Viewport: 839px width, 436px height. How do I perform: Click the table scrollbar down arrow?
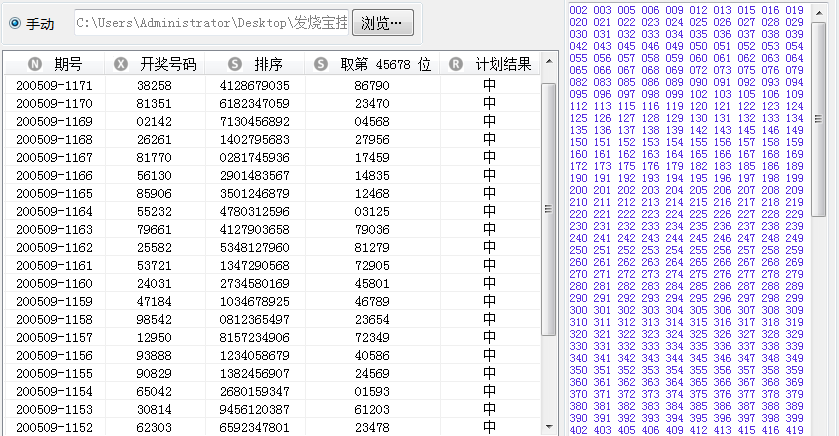[549, 427]
